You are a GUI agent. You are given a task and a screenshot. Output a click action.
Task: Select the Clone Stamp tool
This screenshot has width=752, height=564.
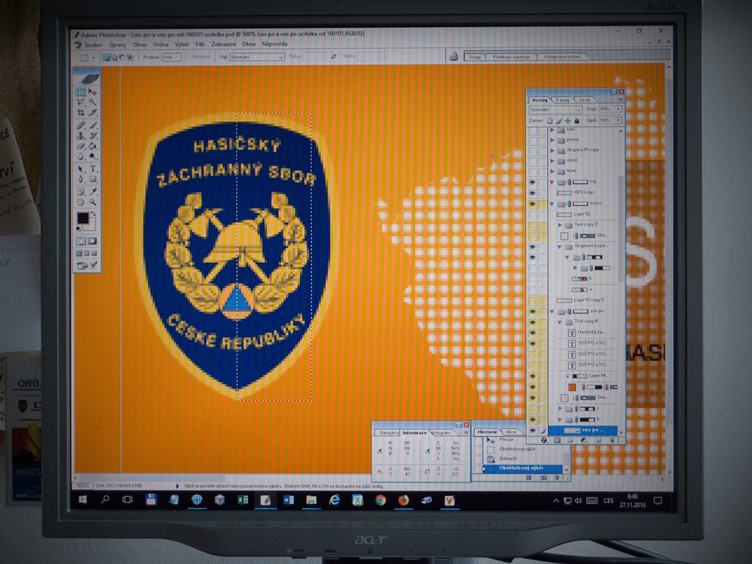click(81, 136)
